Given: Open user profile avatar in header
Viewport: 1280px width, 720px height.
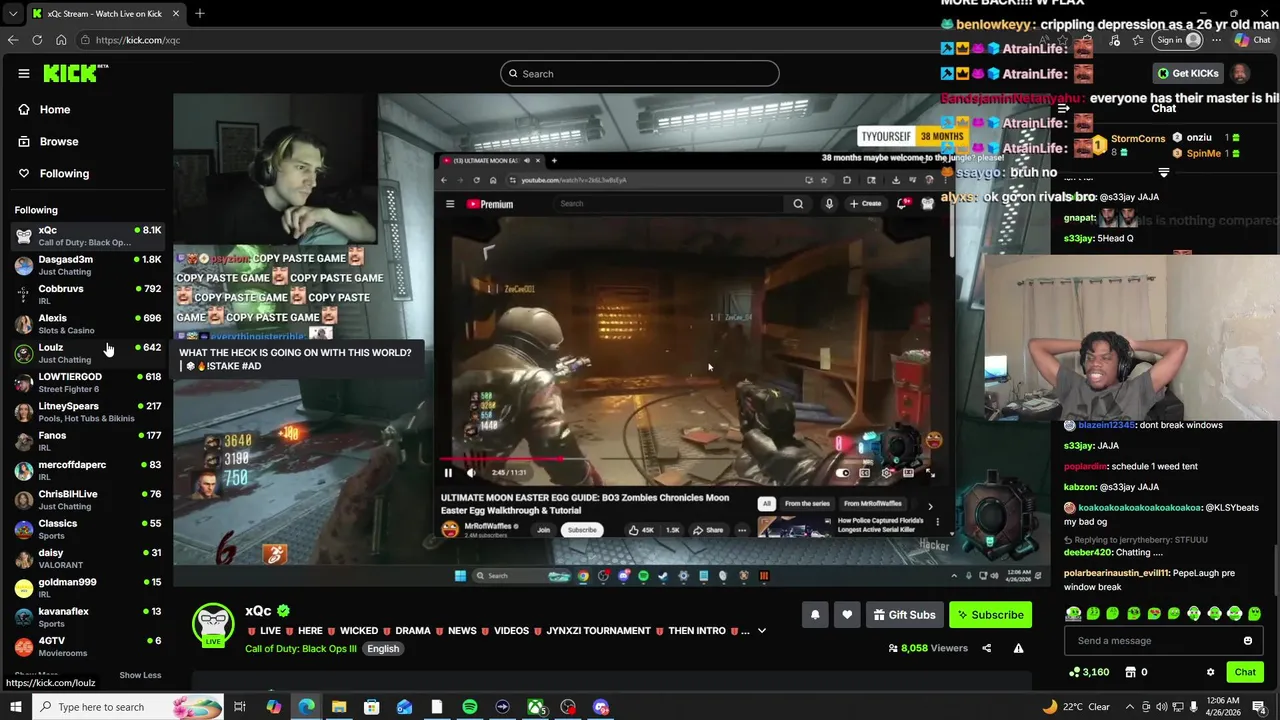Looking at the screenshot, I should (1240, 73).
